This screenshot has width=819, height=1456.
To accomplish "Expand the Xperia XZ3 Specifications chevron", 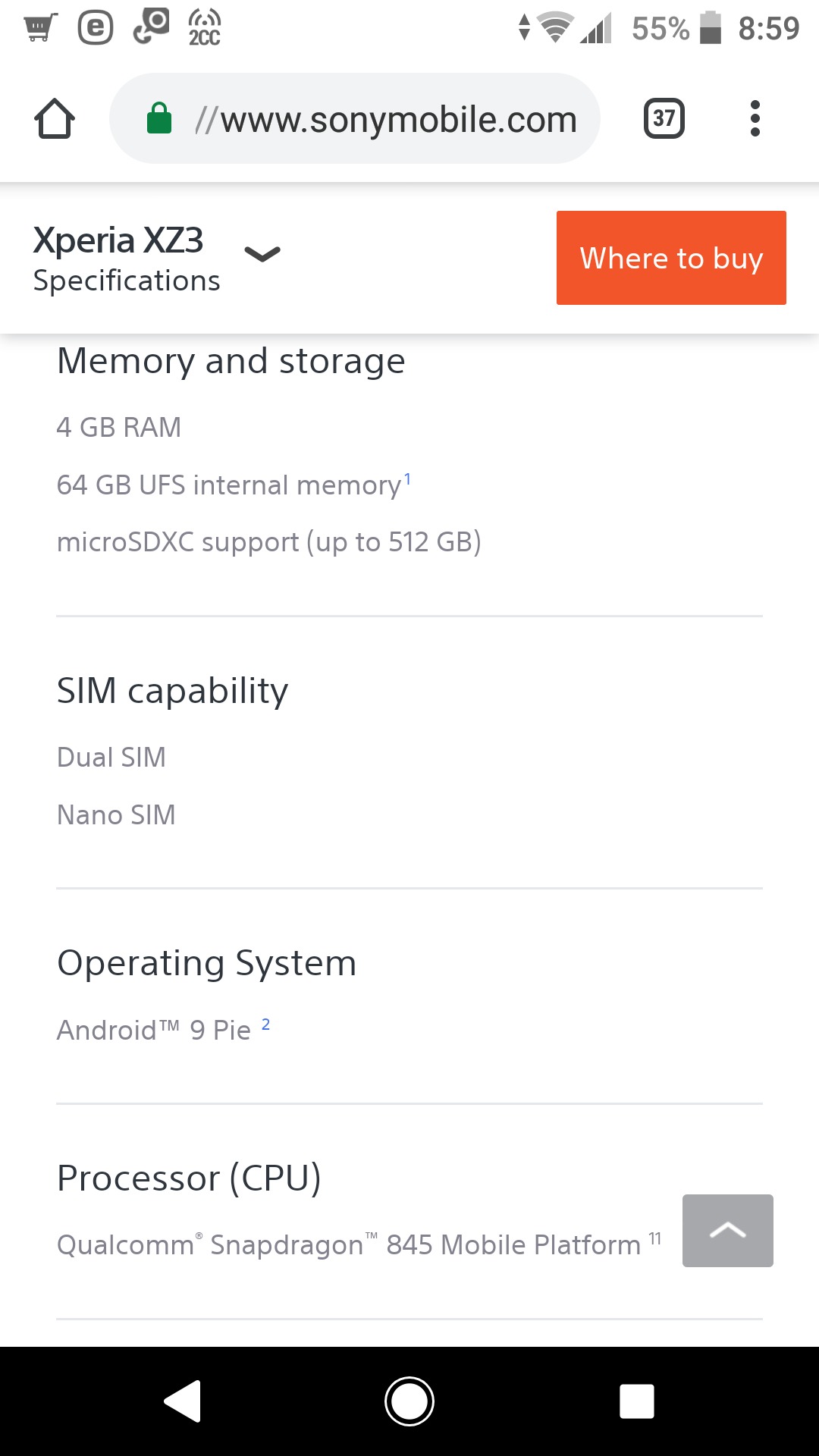I will click(262, 254).
